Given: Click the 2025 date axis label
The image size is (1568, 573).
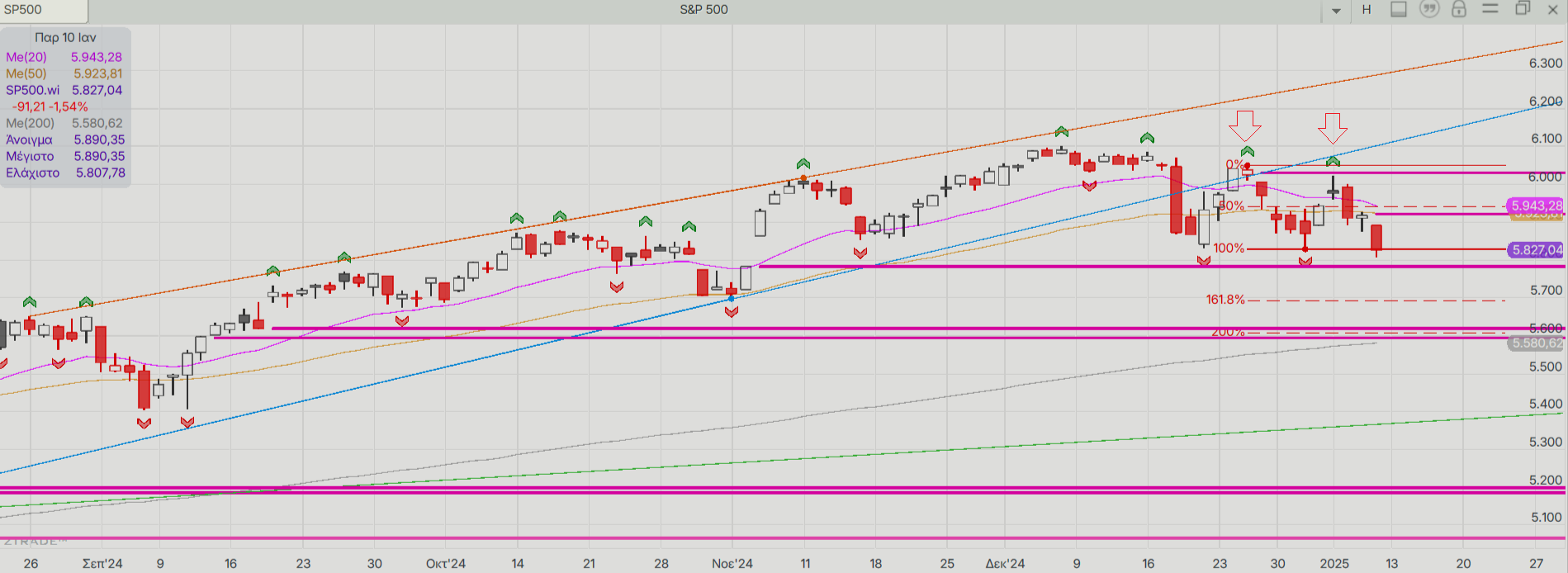Looking at the screenshot, I should pyautogui.click(x=1334, y=563).
